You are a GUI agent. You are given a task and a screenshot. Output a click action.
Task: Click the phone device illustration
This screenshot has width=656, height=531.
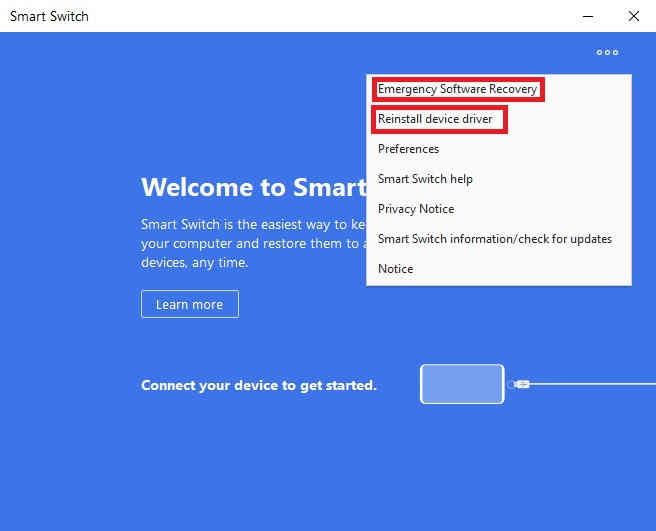point(462,384)
